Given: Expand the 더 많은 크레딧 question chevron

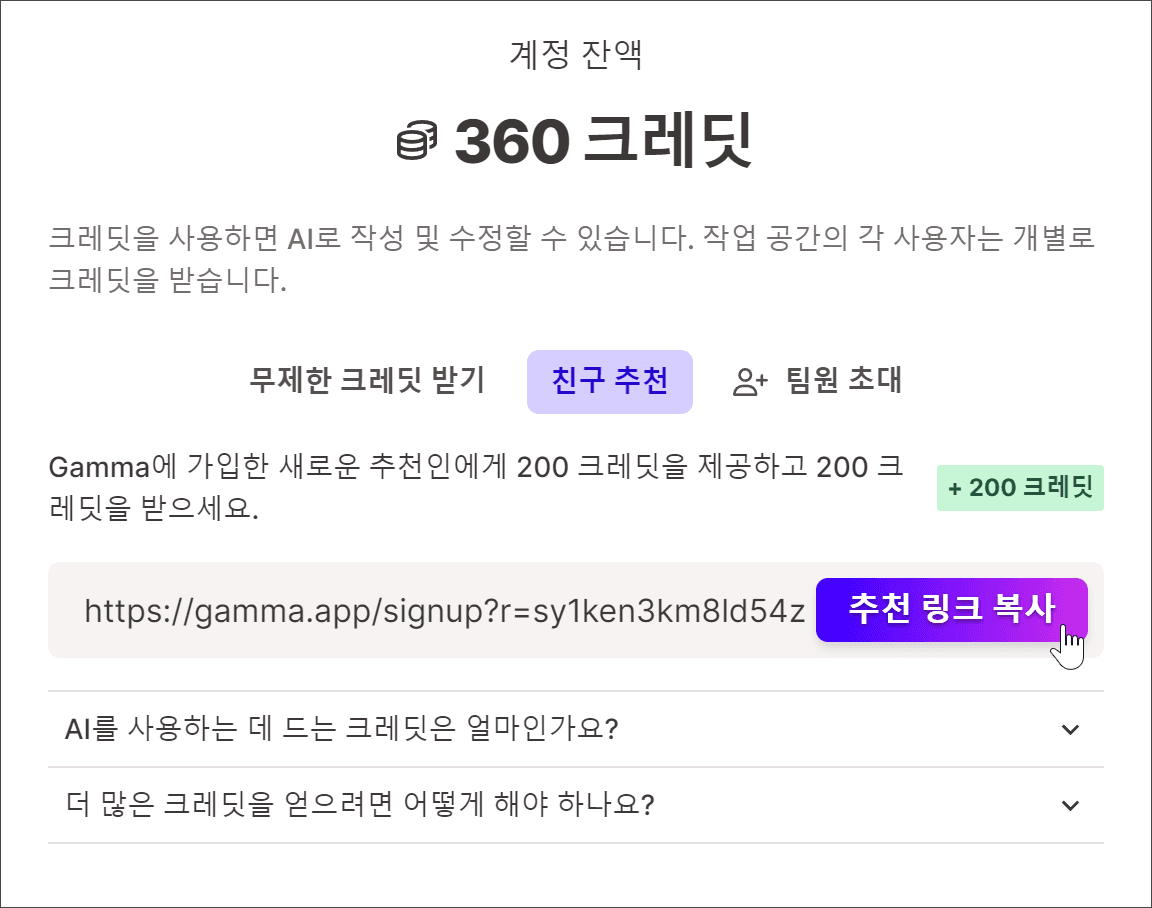Looking at the screenshot, I should 1070,805.
